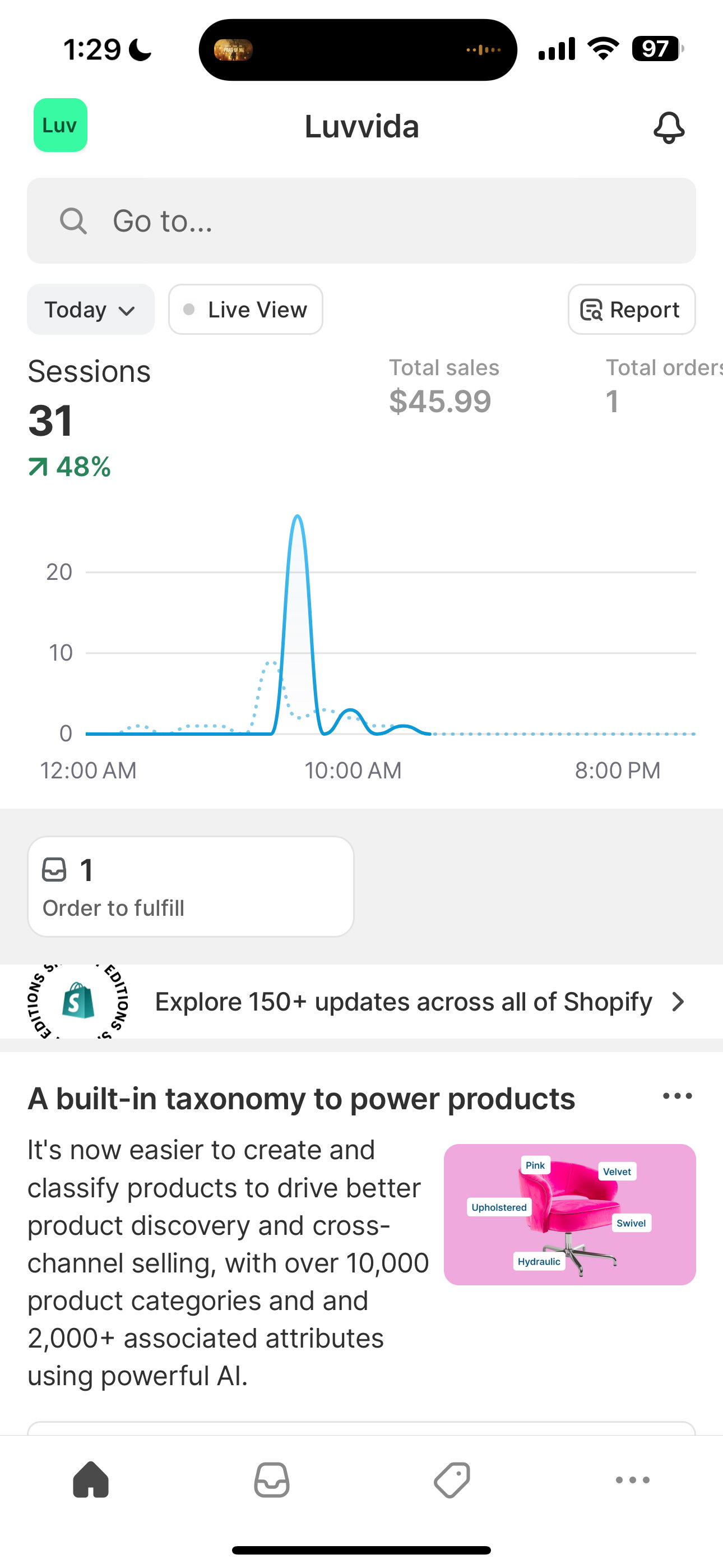Open Orders inbox tab icon

[x=271, y=1480]
